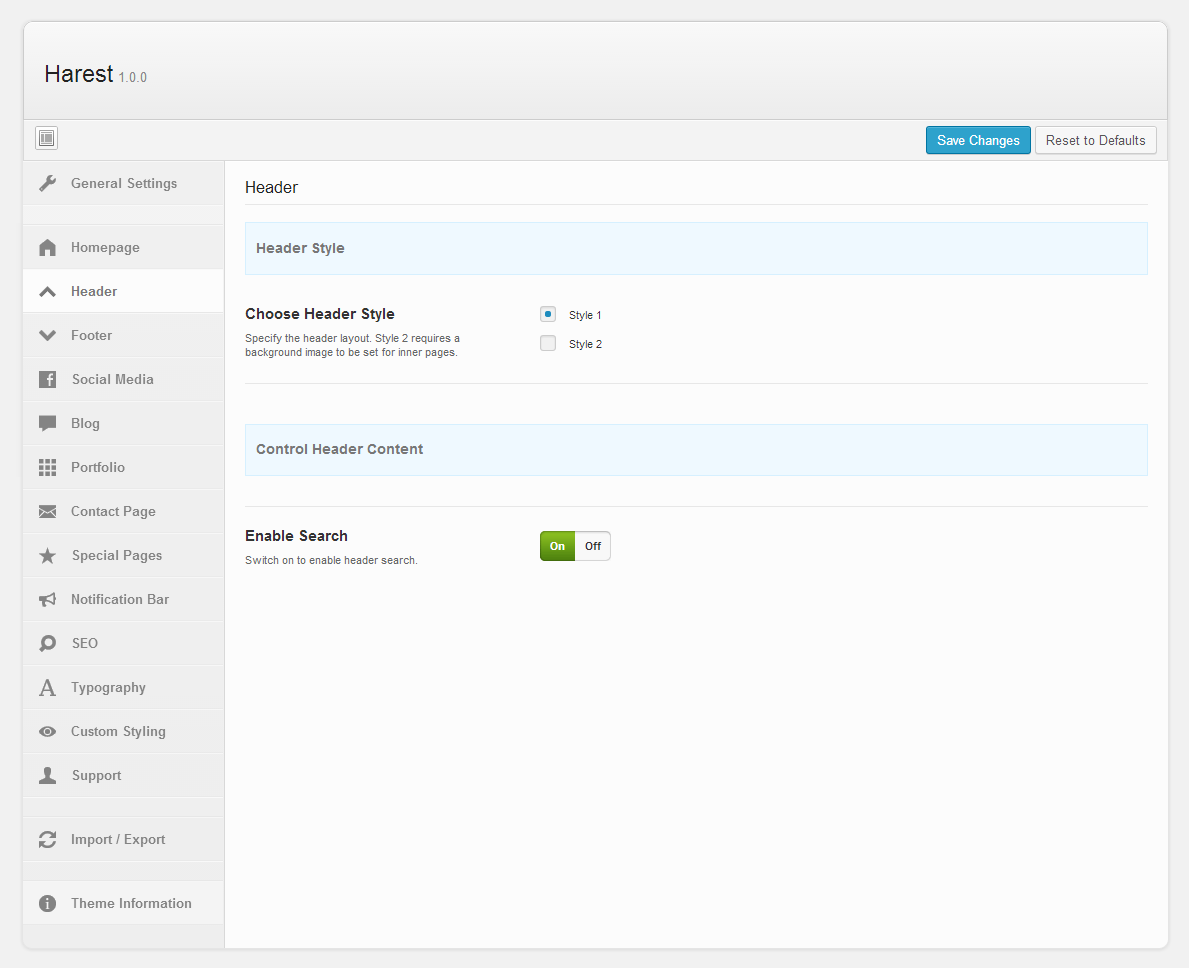Select the Style 1 radio option
This screenshot has width=1189, height=968.
(x=548, y=314)
